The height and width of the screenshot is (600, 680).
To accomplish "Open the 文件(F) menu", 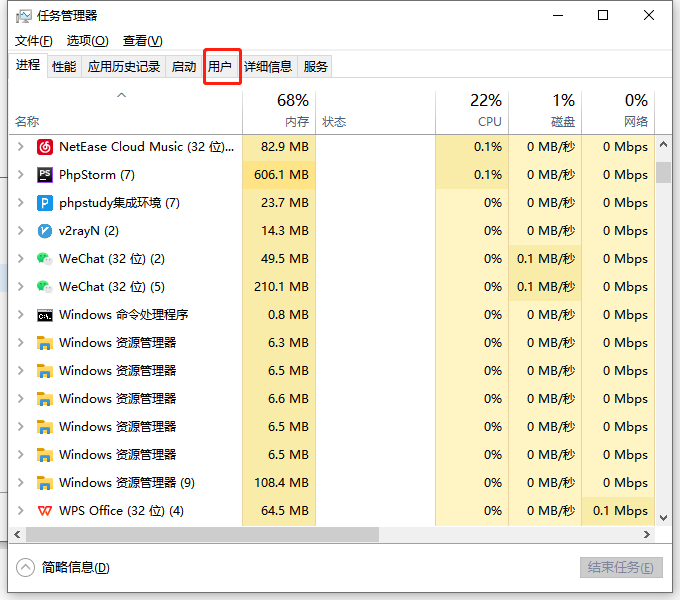I will [34, 41].
